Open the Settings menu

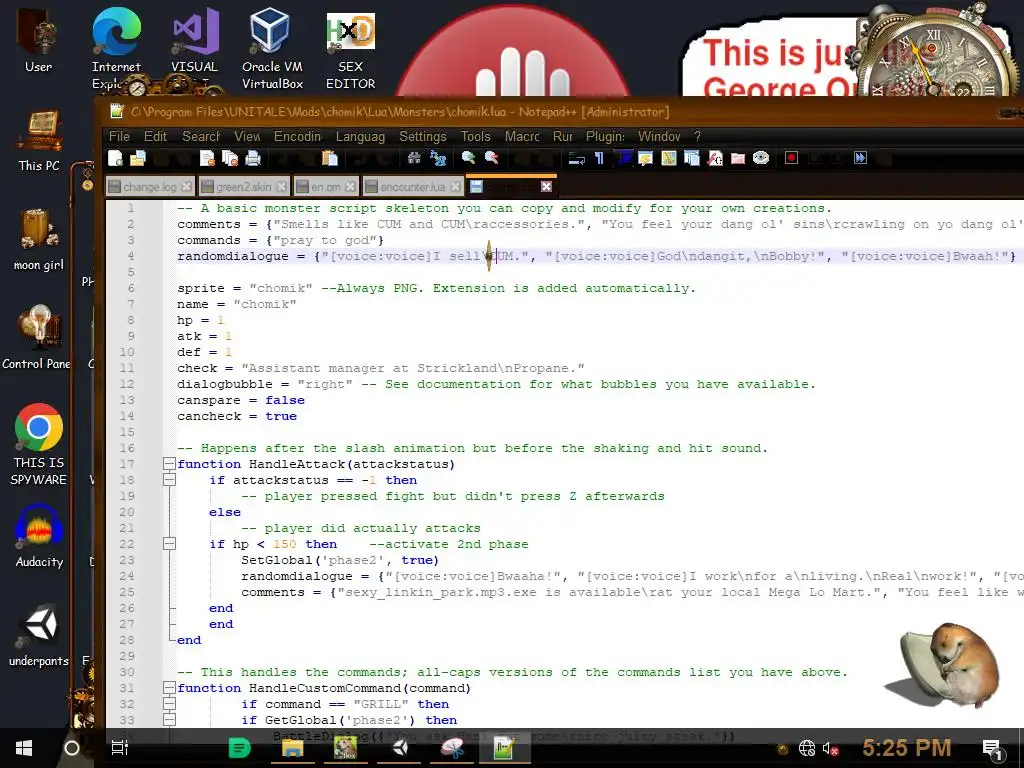pyautogui.click(x=423, y=136)
